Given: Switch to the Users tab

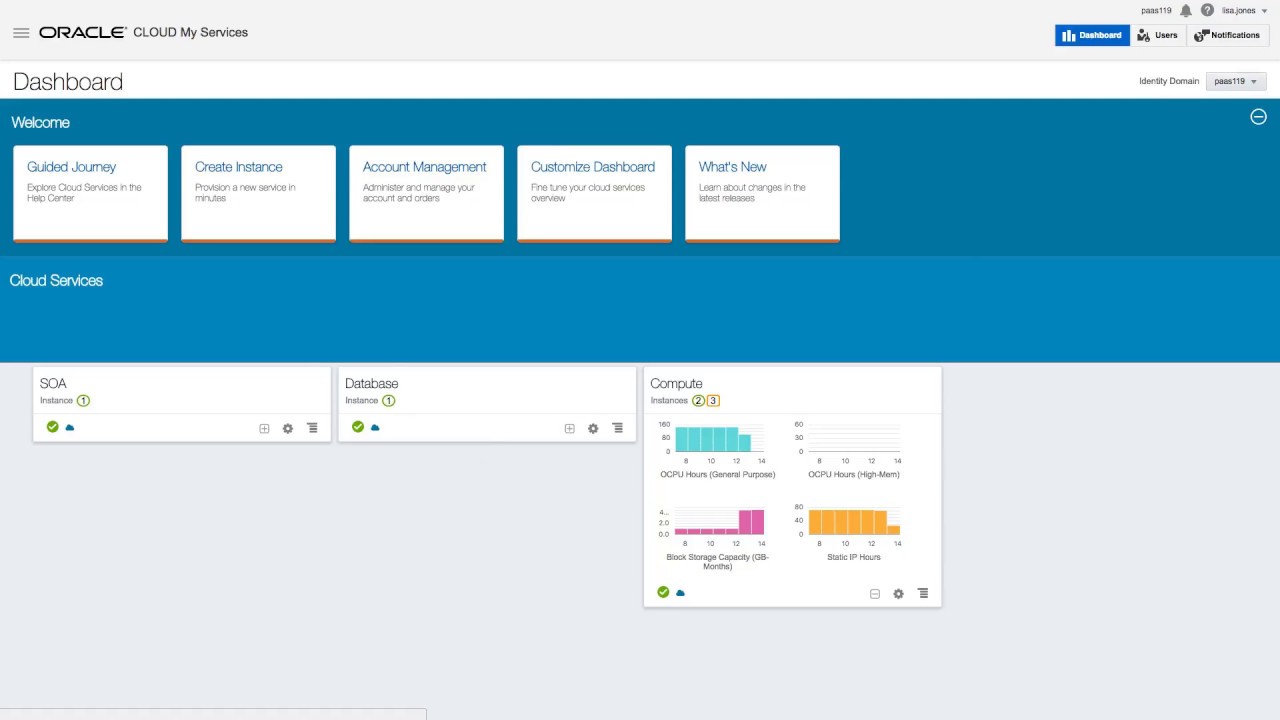Looking at the screenshot, I should (1158, 35).
